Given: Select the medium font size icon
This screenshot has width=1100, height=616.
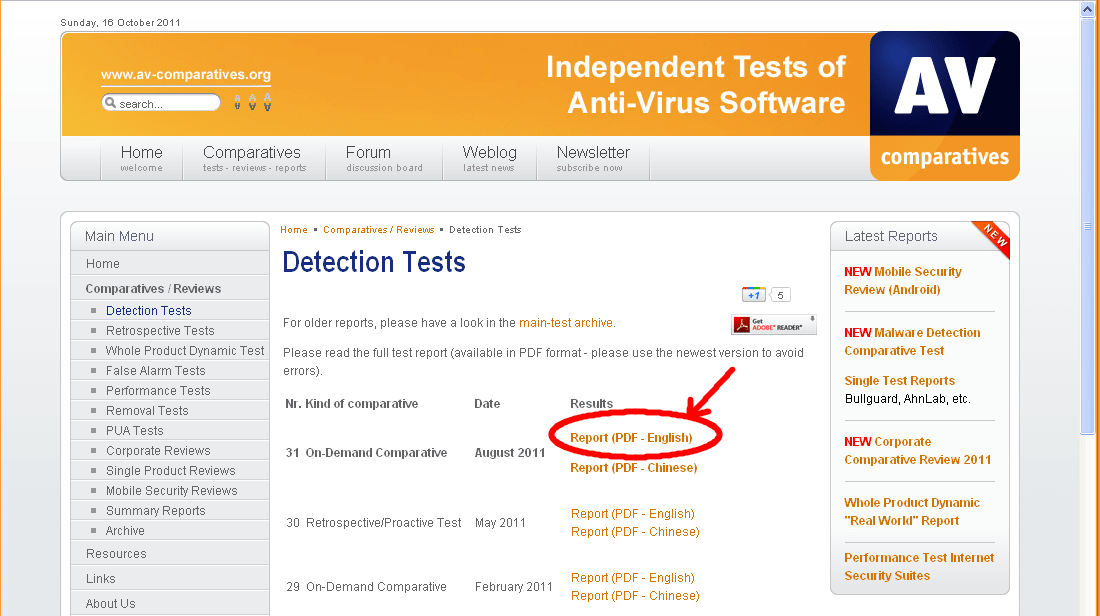Looking at the screenshot, I should tap(252, 103).
